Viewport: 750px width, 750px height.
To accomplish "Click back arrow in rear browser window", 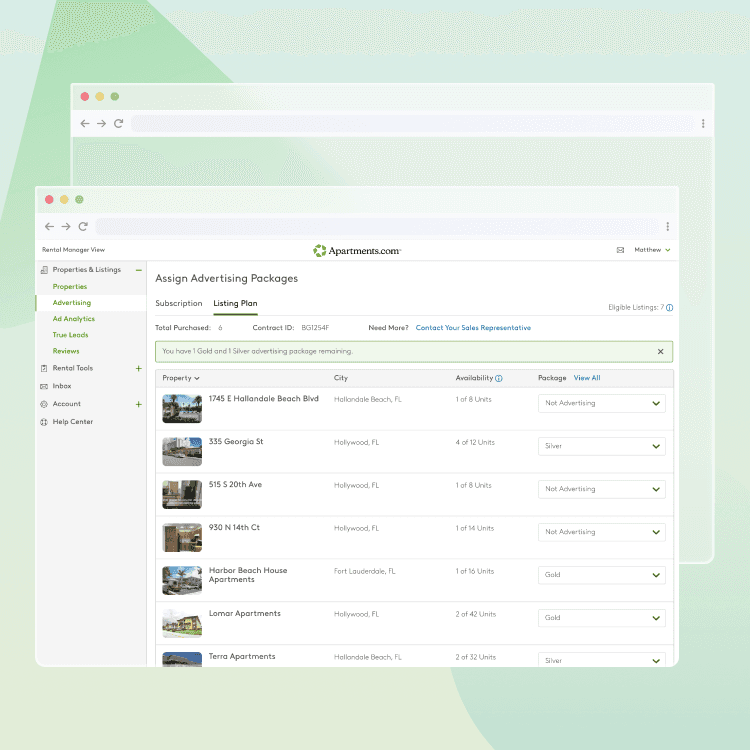I will (x=85, y=123).
